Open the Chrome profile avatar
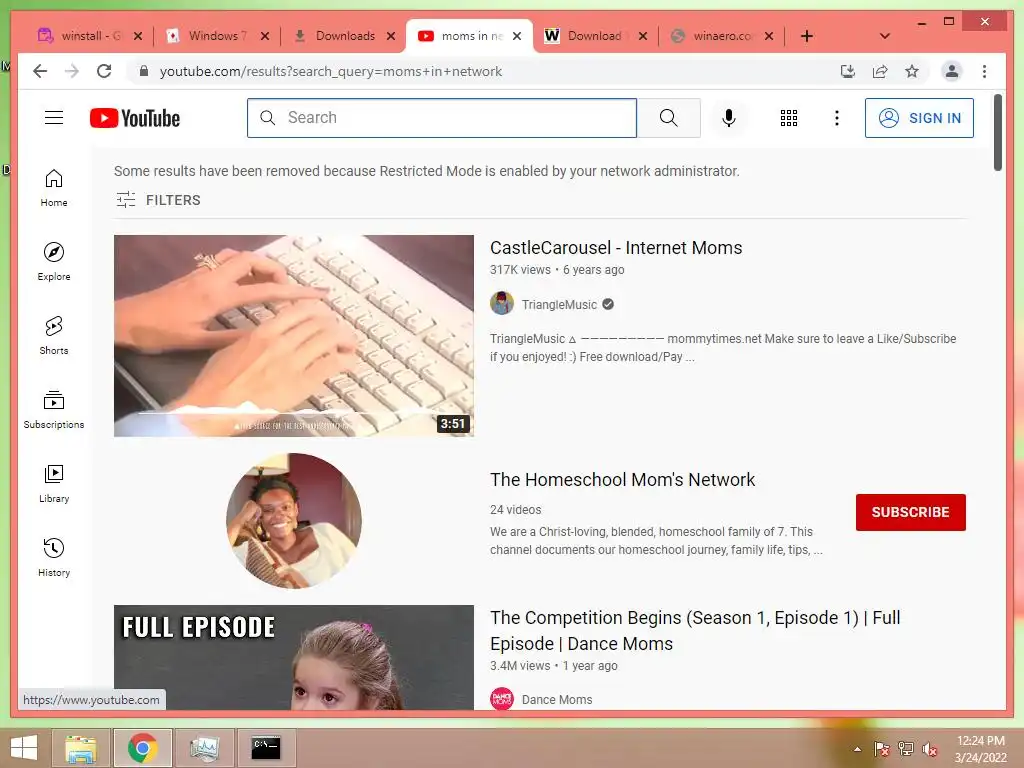The image size is (1024, 768). point(952,71)
